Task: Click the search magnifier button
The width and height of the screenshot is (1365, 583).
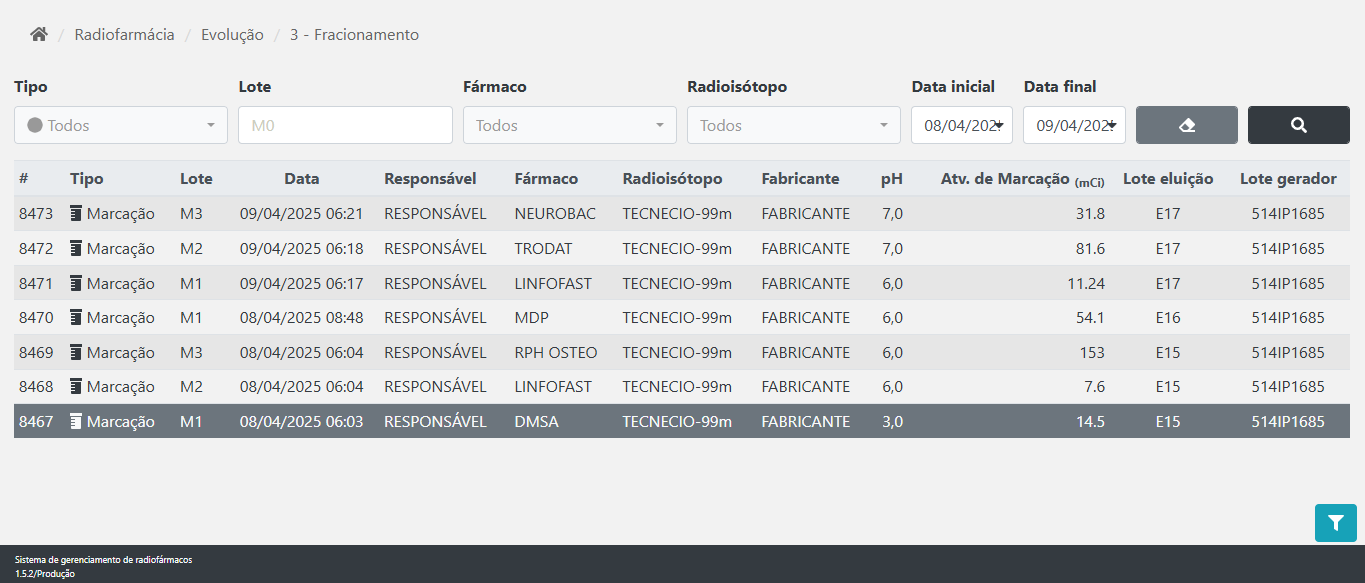Action: click(x=1298, y=124)
